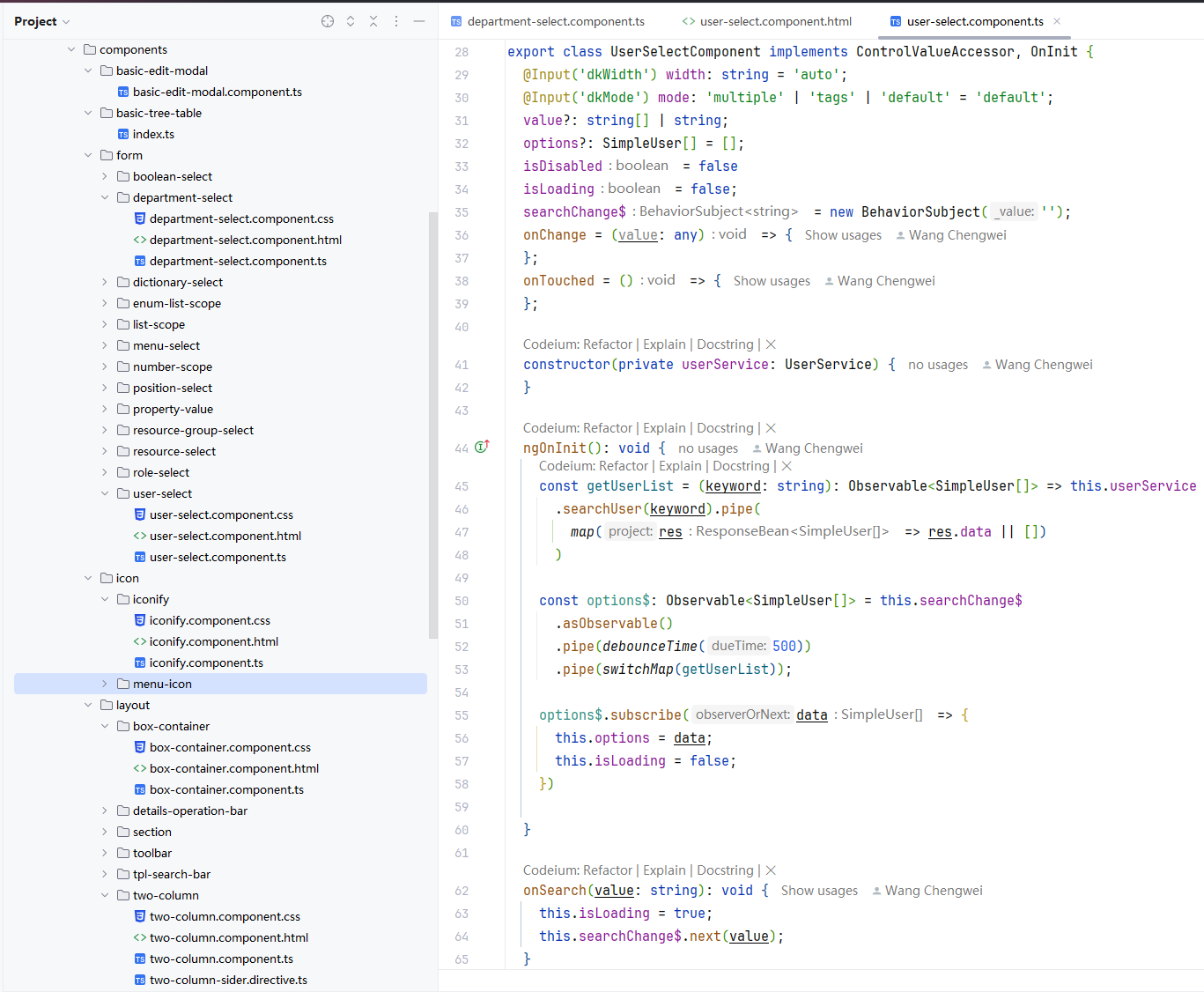This screenshot has width=1204, height=992.
Task: Open Project panel options (three dots)
Action: [396, 21]
